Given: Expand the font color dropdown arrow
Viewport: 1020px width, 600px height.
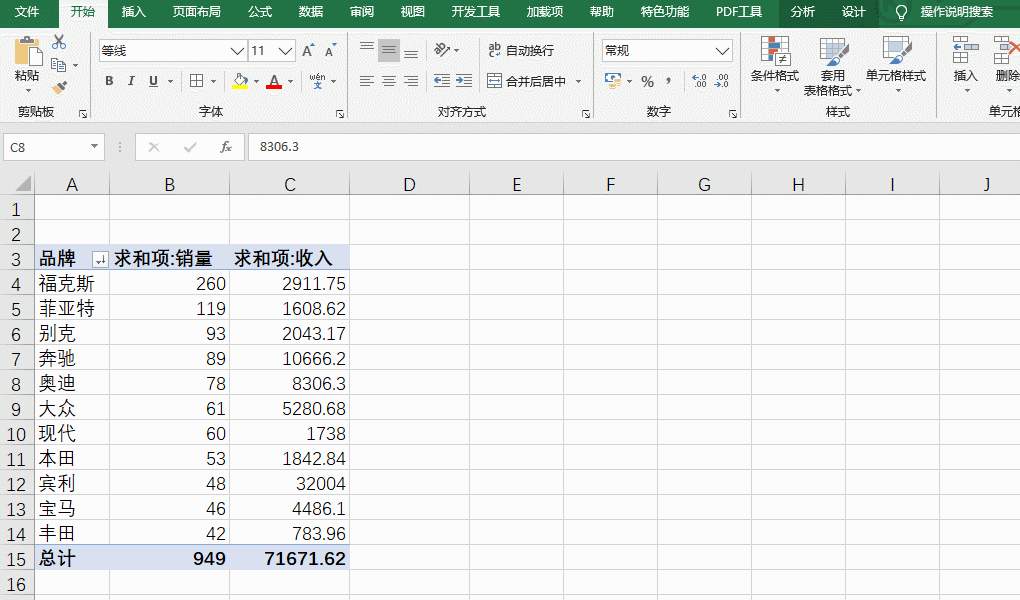Looking at the screenshot, I should coord(290,82).
